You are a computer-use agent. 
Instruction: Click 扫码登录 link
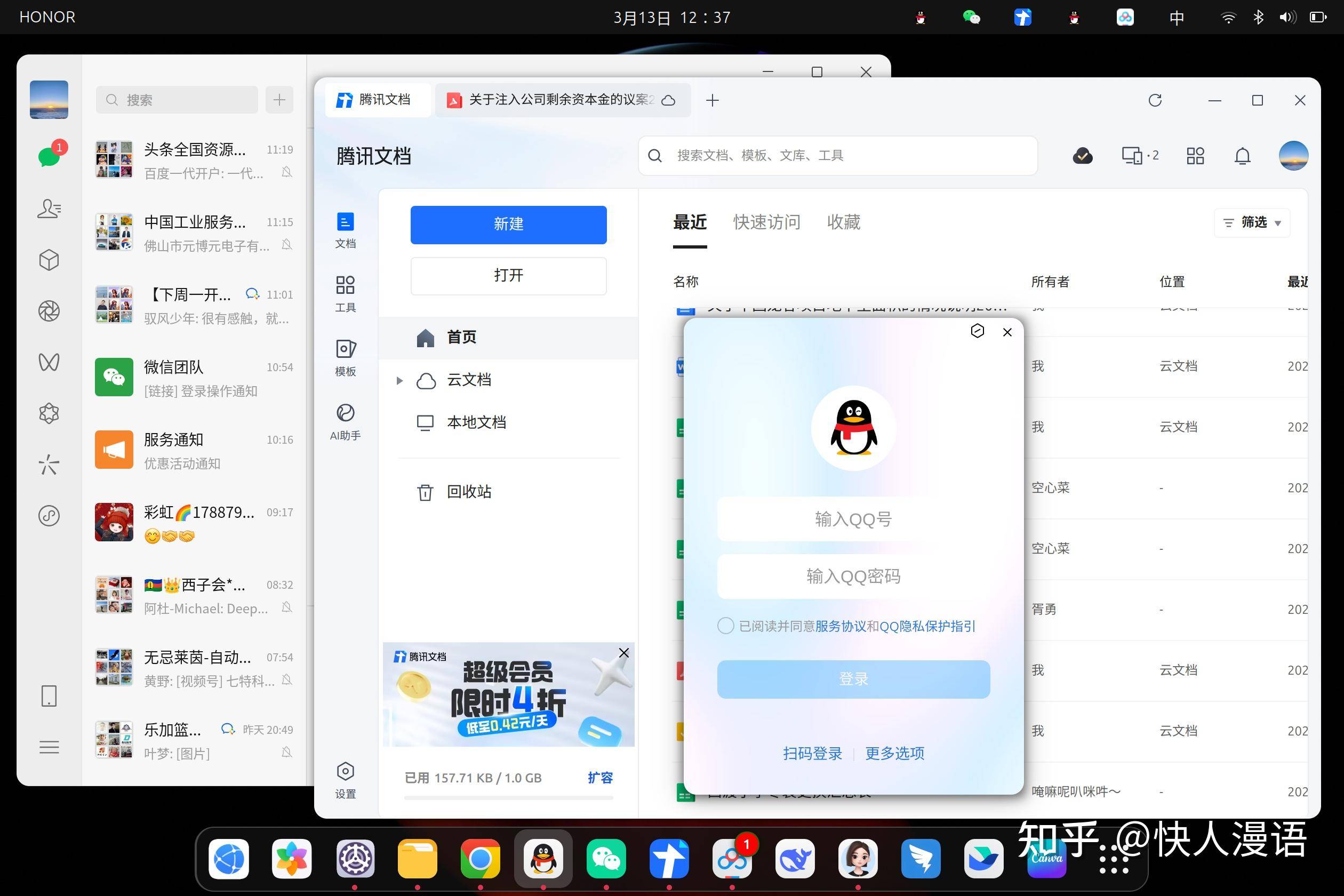(812, 753)
